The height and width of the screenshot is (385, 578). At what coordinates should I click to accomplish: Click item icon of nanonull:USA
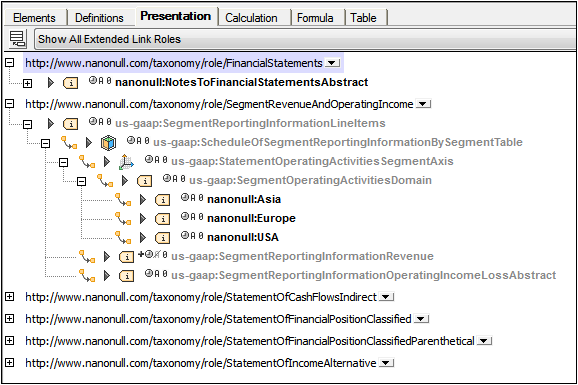coord(163,238)
